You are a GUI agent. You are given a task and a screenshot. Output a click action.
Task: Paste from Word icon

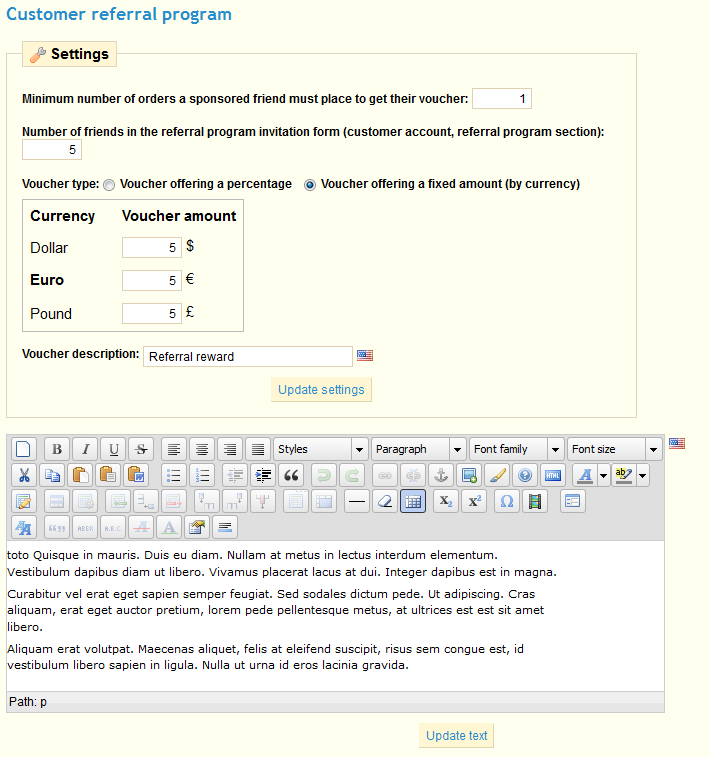(136, 476)
